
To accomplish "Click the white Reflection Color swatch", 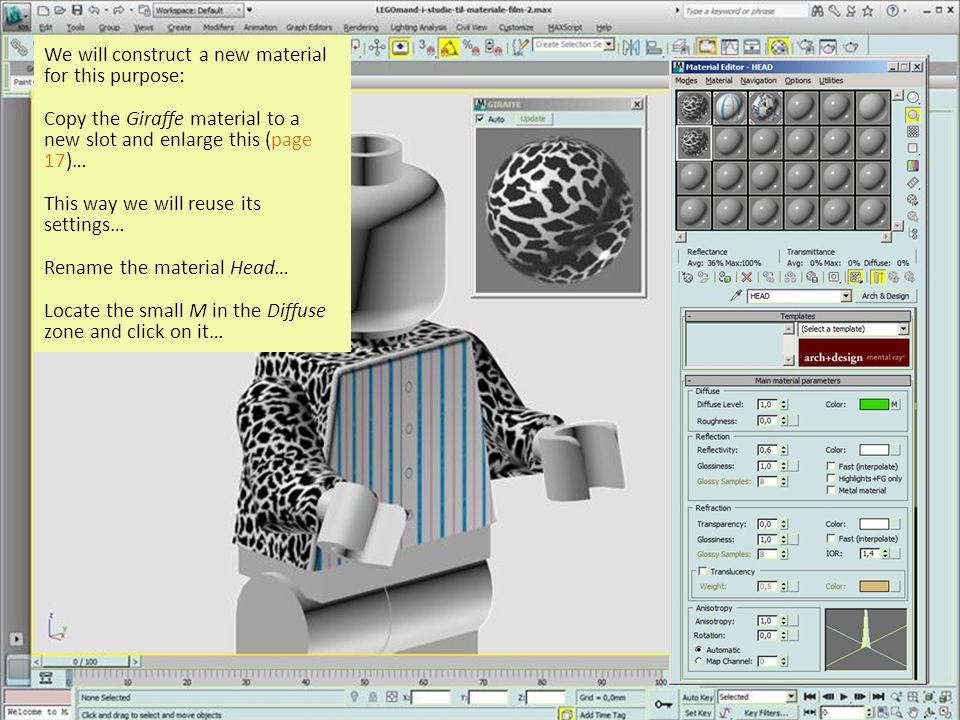I will point(874,450).
